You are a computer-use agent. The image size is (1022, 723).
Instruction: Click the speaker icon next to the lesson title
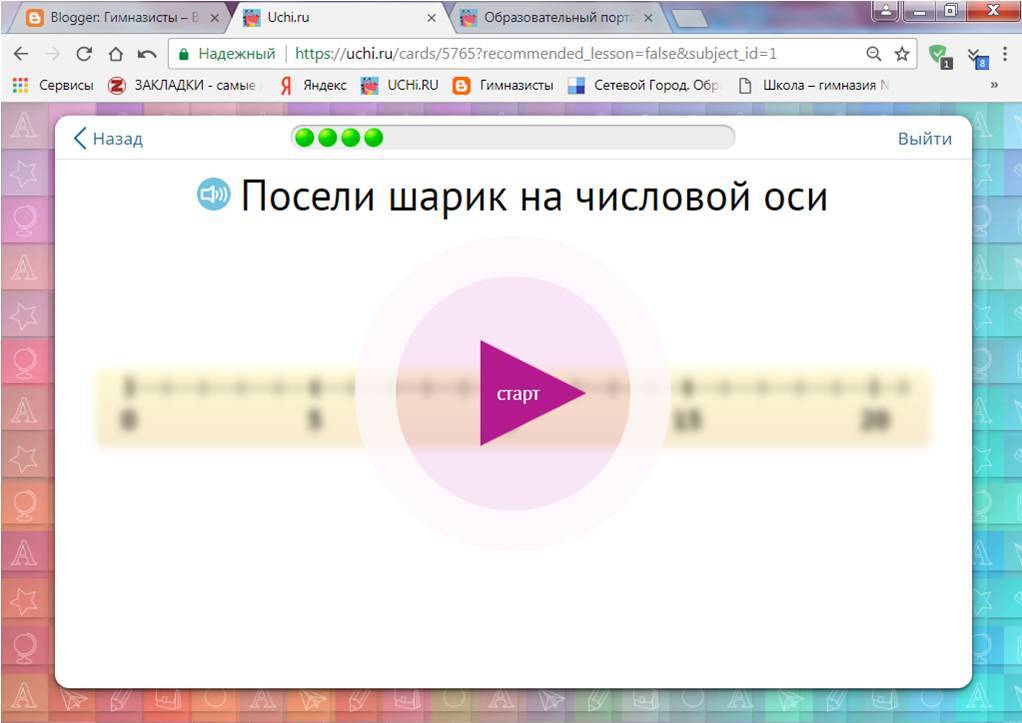(211, 196)
